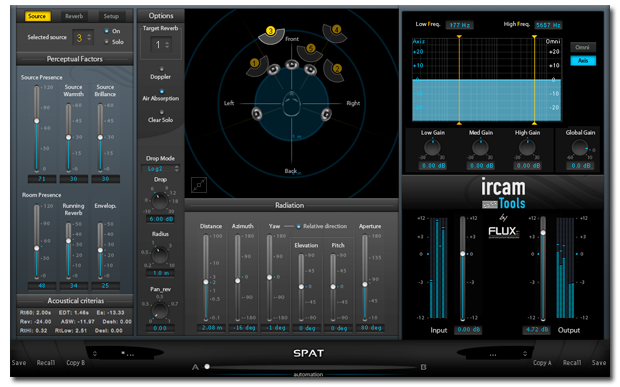
Task: Click the Output 4.72 dB value field
Action: point(537,330)
